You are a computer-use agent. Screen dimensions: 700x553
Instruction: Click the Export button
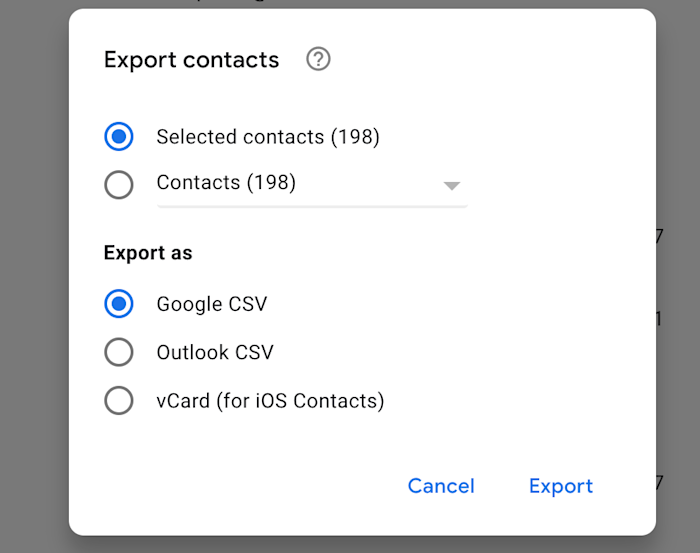click(561, 486)
